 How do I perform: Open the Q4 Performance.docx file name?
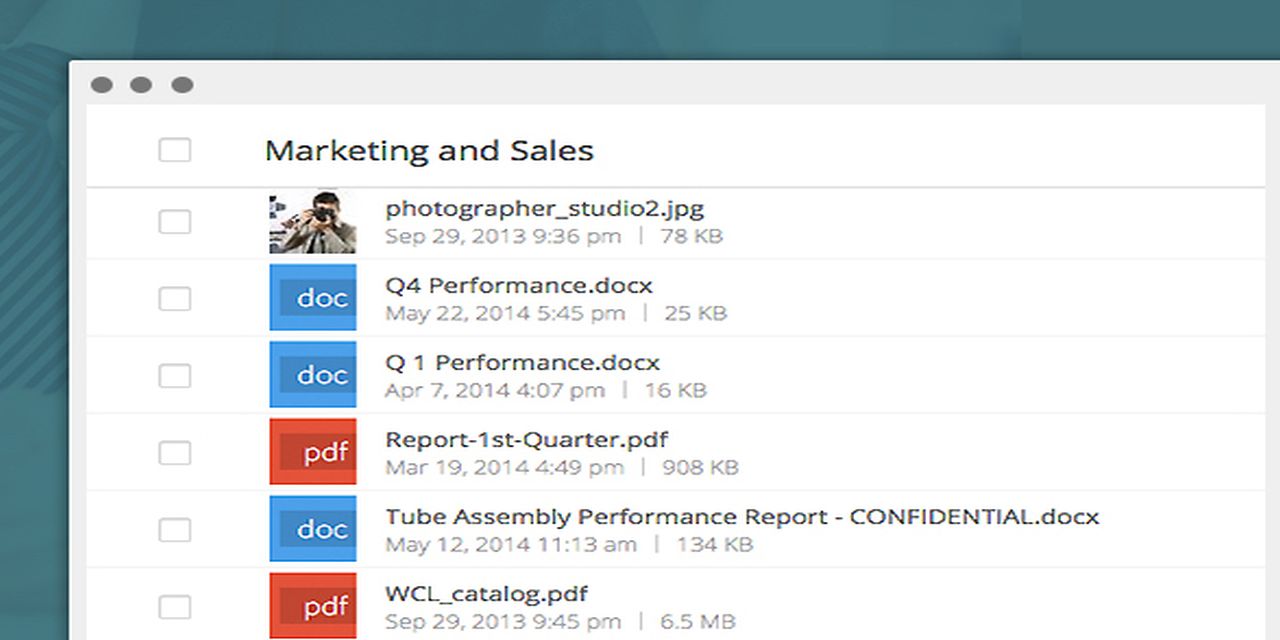click(518, 286)
